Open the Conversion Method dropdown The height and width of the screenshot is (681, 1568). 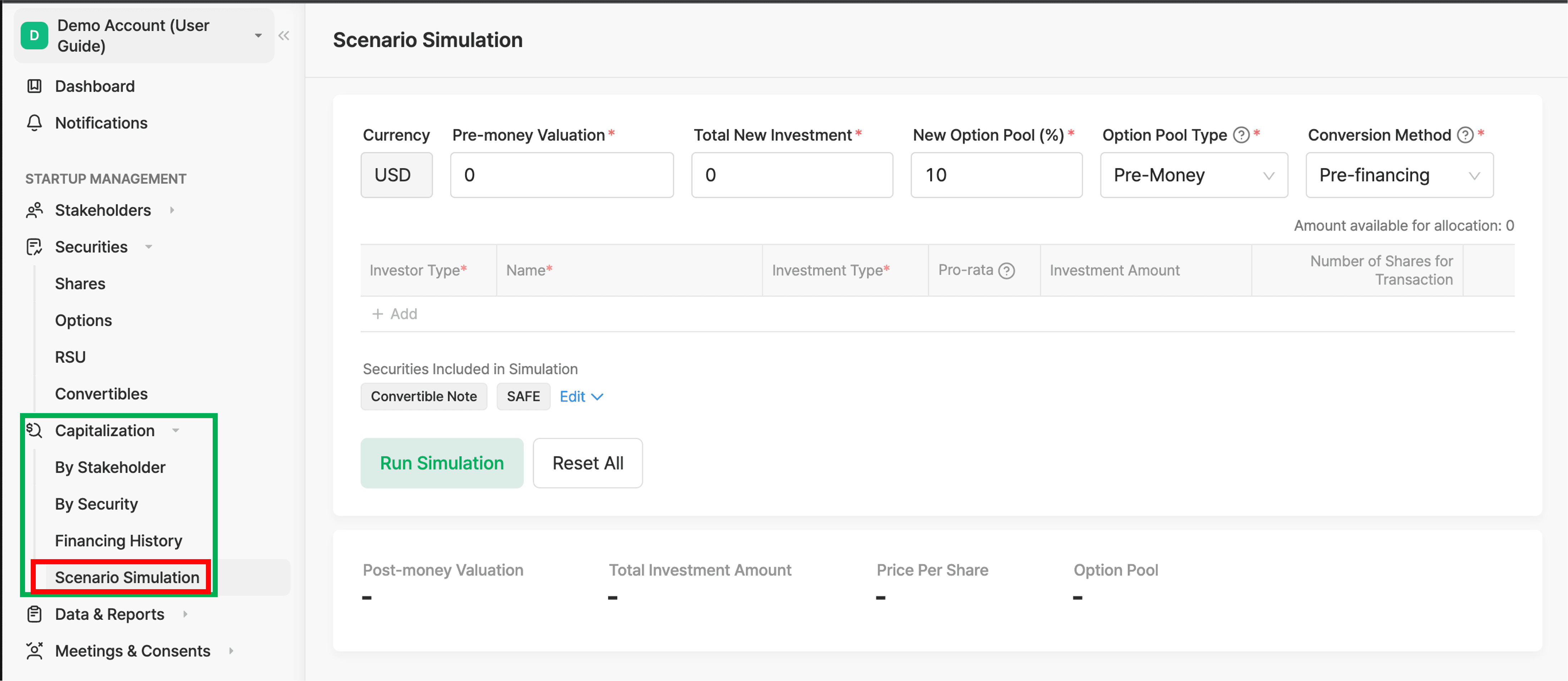(1399, 175)
